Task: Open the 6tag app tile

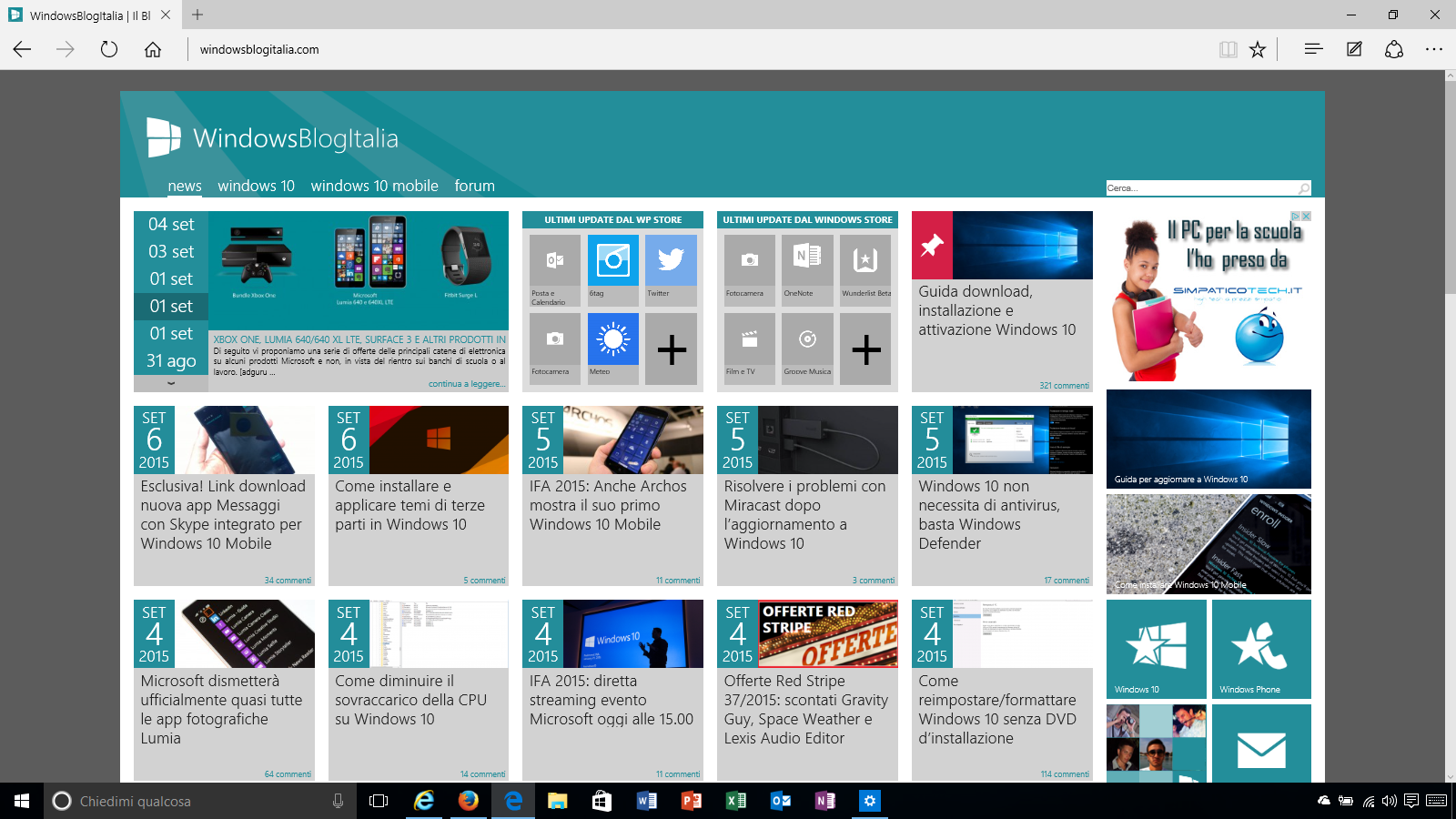Action: point(612,270)
